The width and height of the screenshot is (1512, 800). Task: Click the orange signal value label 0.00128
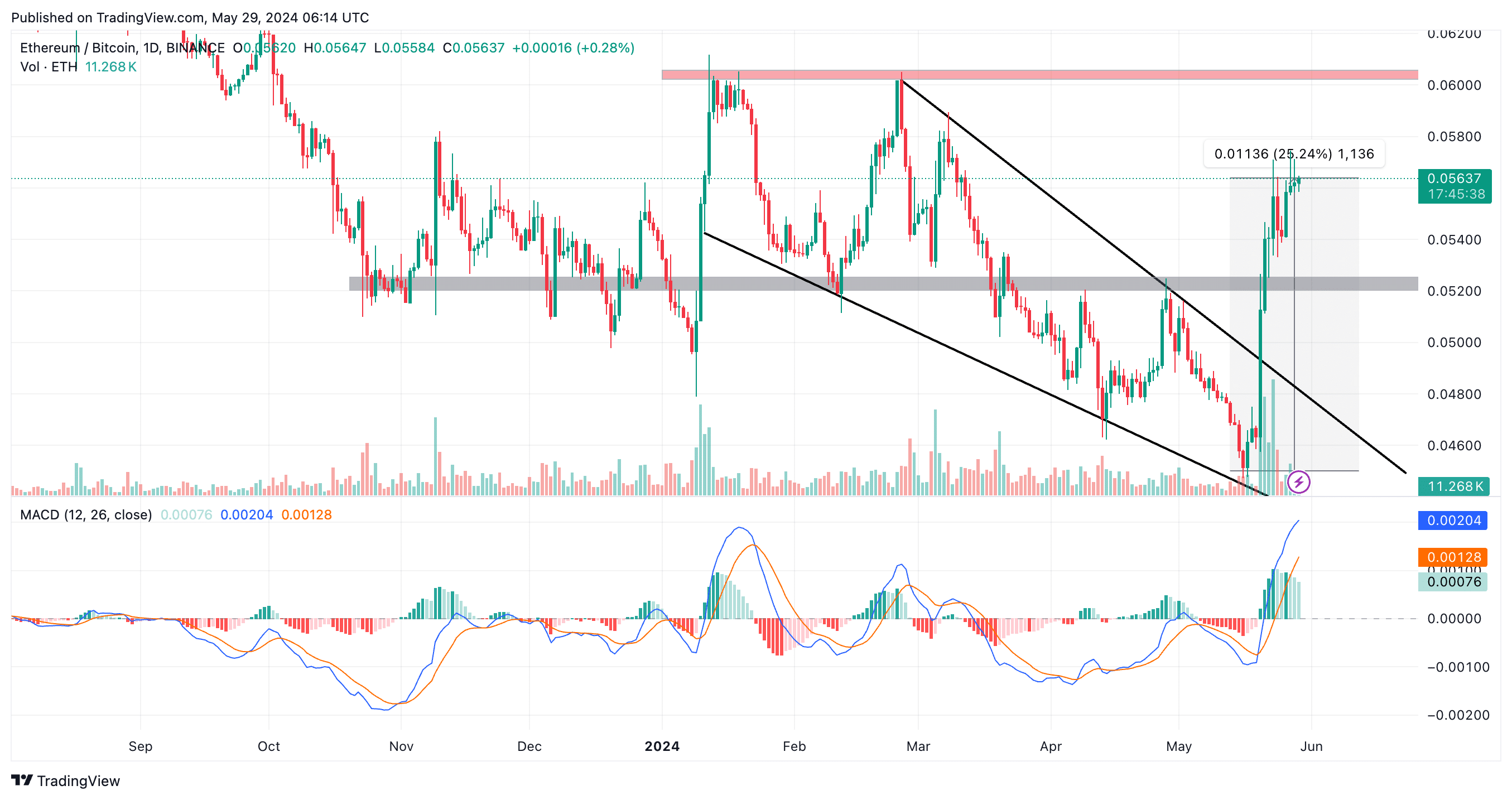click(1453, 557)
